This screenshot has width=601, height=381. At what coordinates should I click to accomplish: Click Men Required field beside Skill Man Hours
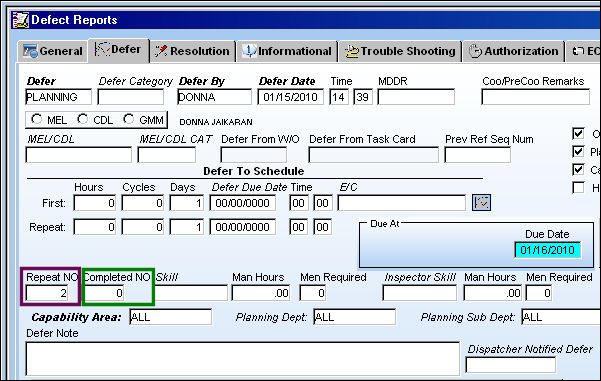313,293
